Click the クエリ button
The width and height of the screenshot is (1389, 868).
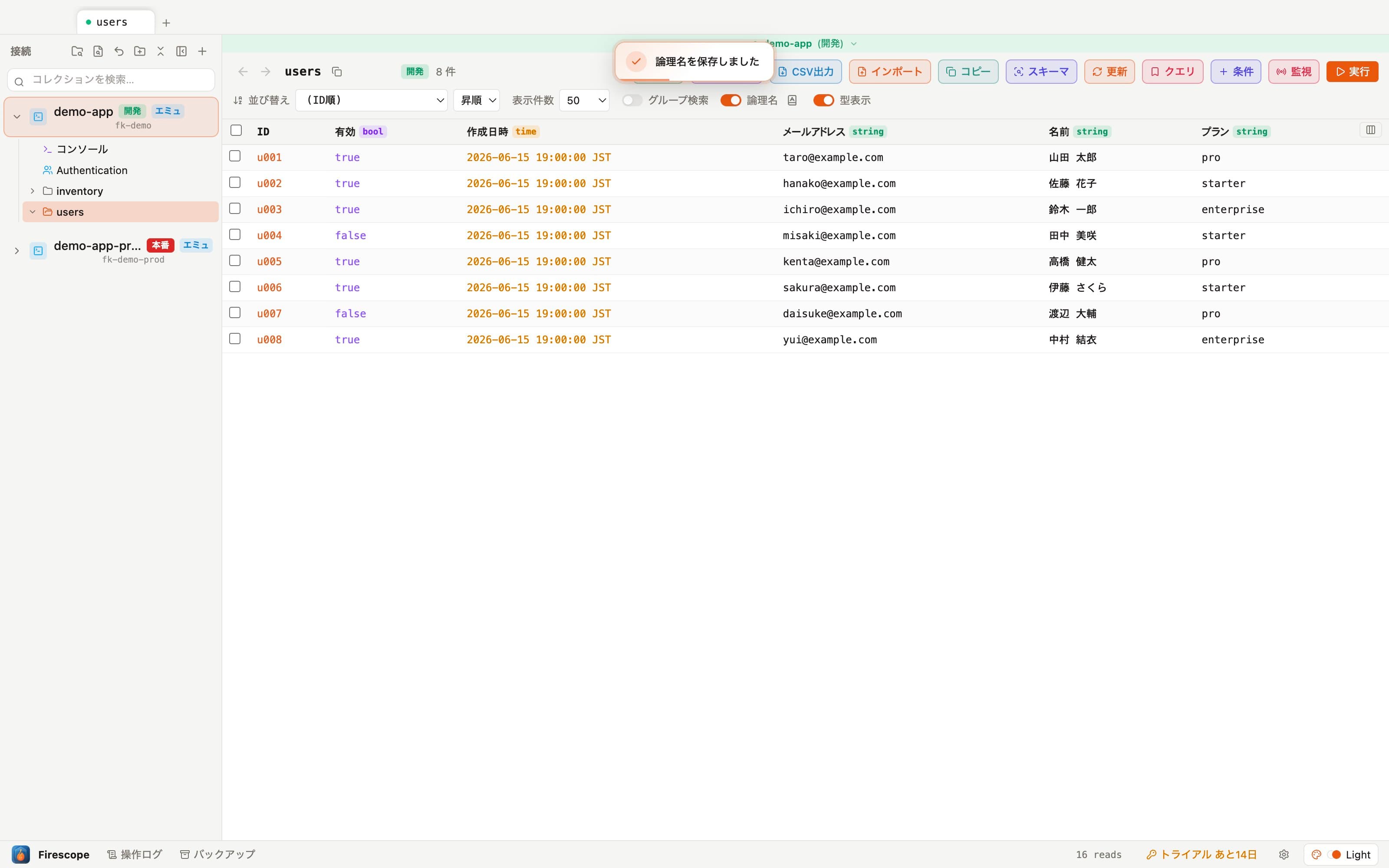pyautogui.click(x=1172, y=72)
